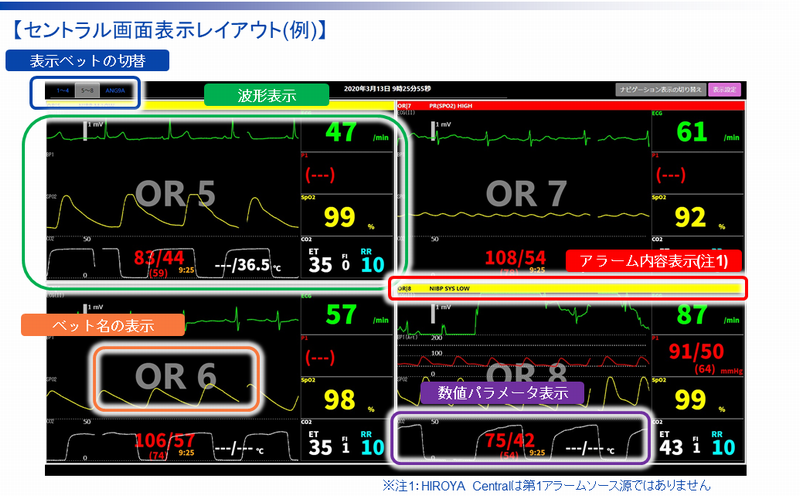Image resolution: width=800 pixels, height=496 pixels.
Task: Select the OR8 NIBP SYS LOW yellow alarm bar
Action: click(570, 289)
